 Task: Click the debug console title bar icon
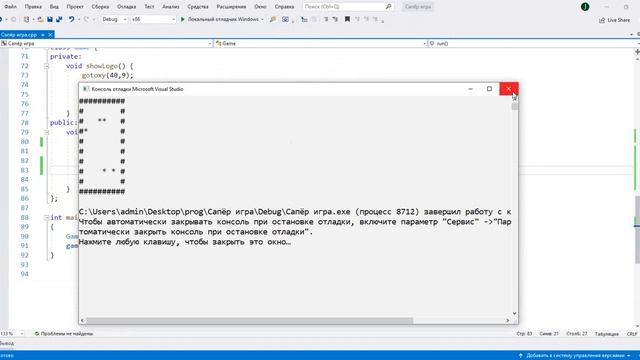click(85, 89)
